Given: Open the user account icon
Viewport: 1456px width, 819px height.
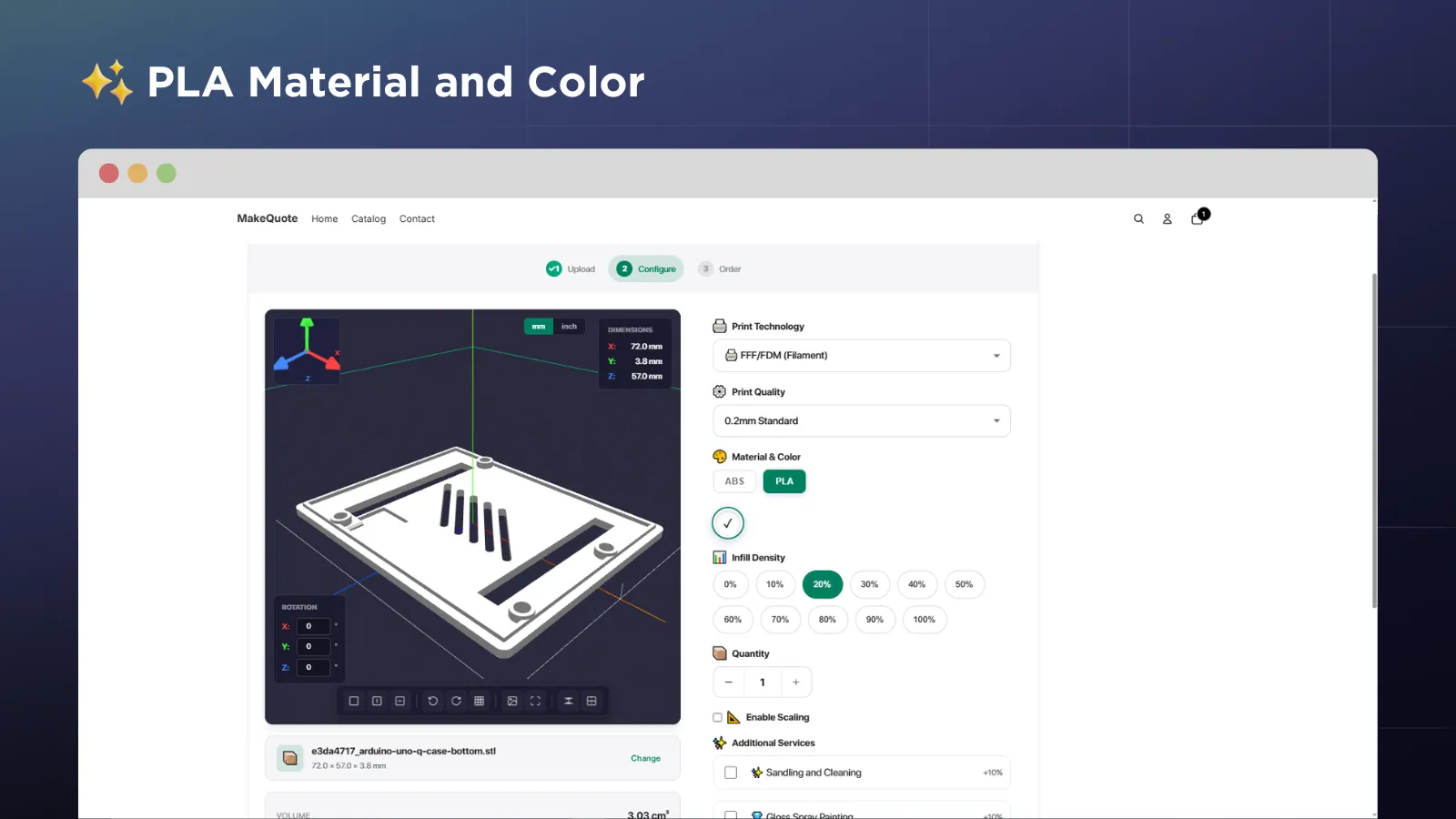Looking at the screenshot, I should [1168, 218].
